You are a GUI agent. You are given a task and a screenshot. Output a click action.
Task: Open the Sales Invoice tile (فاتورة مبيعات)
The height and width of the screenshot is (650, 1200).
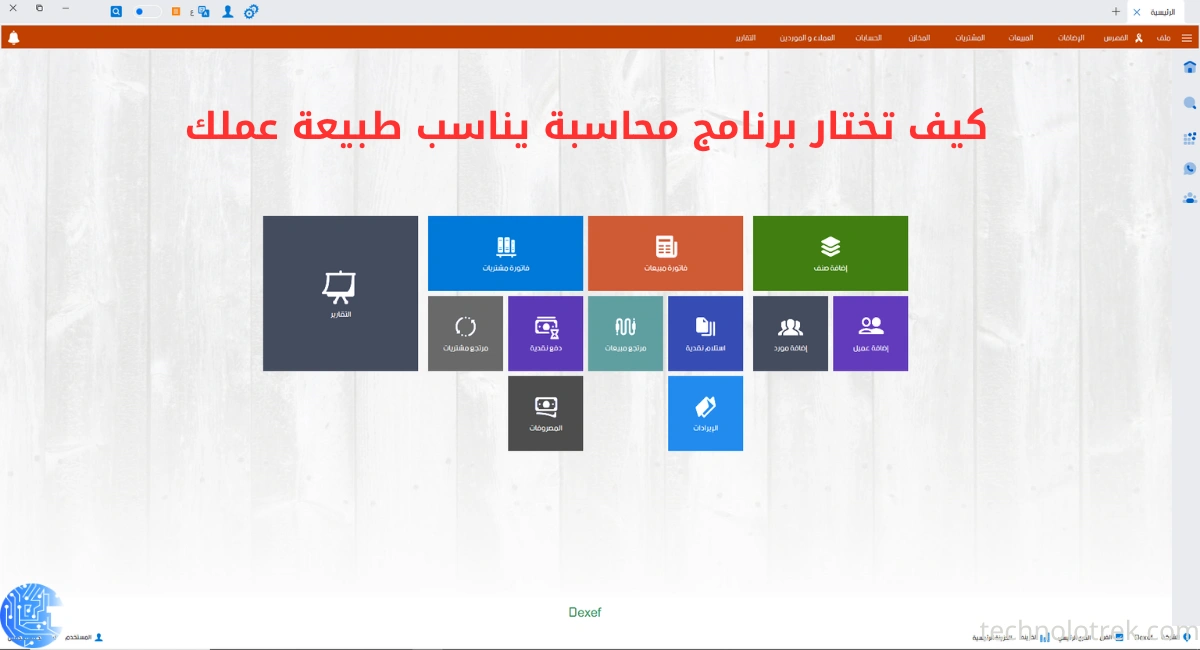[x=665, y=253]
